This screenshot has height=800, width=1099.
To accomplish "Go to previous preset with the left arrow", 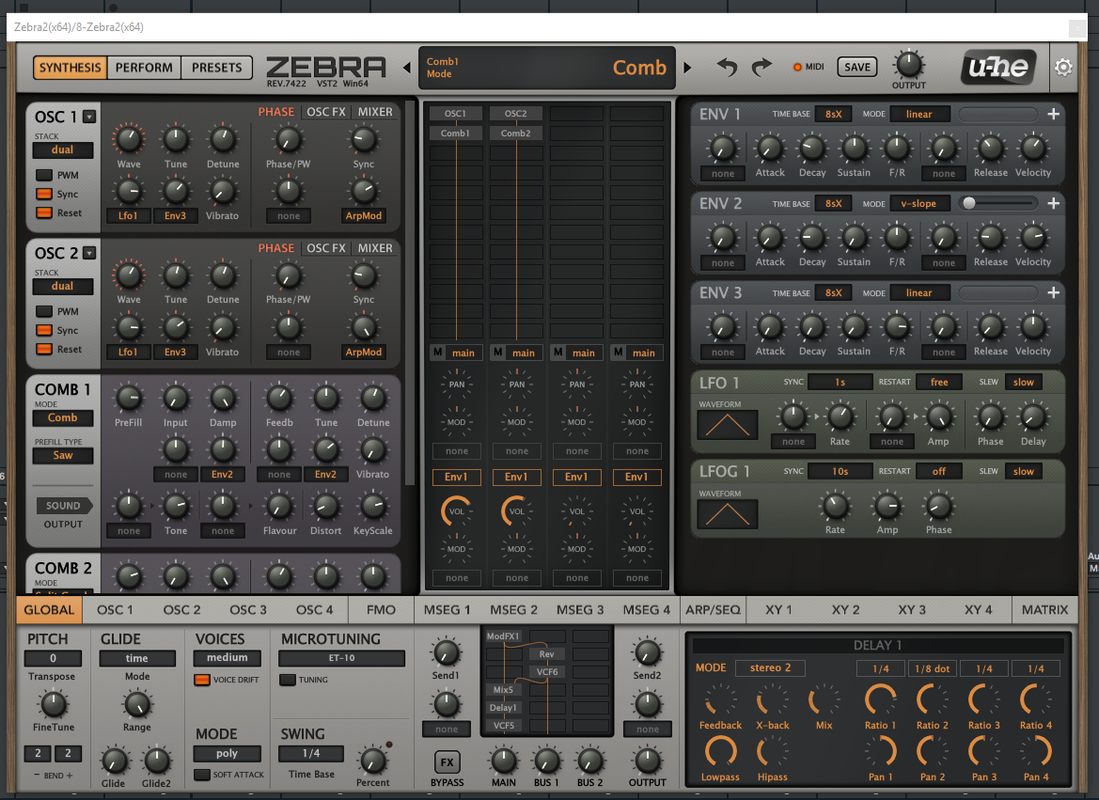I will (407, 68).
